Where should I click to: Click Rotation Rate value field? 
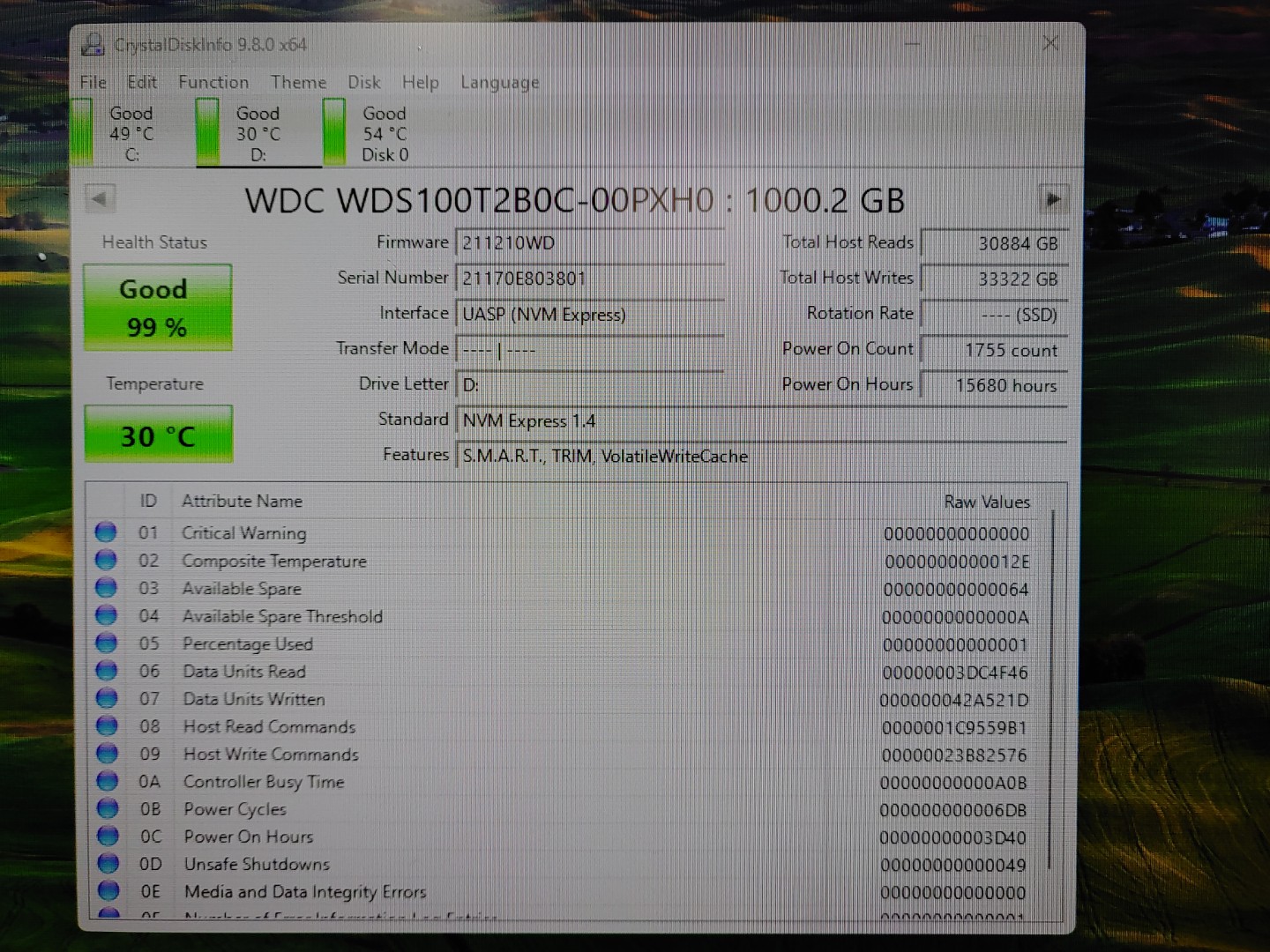[994, 315]
